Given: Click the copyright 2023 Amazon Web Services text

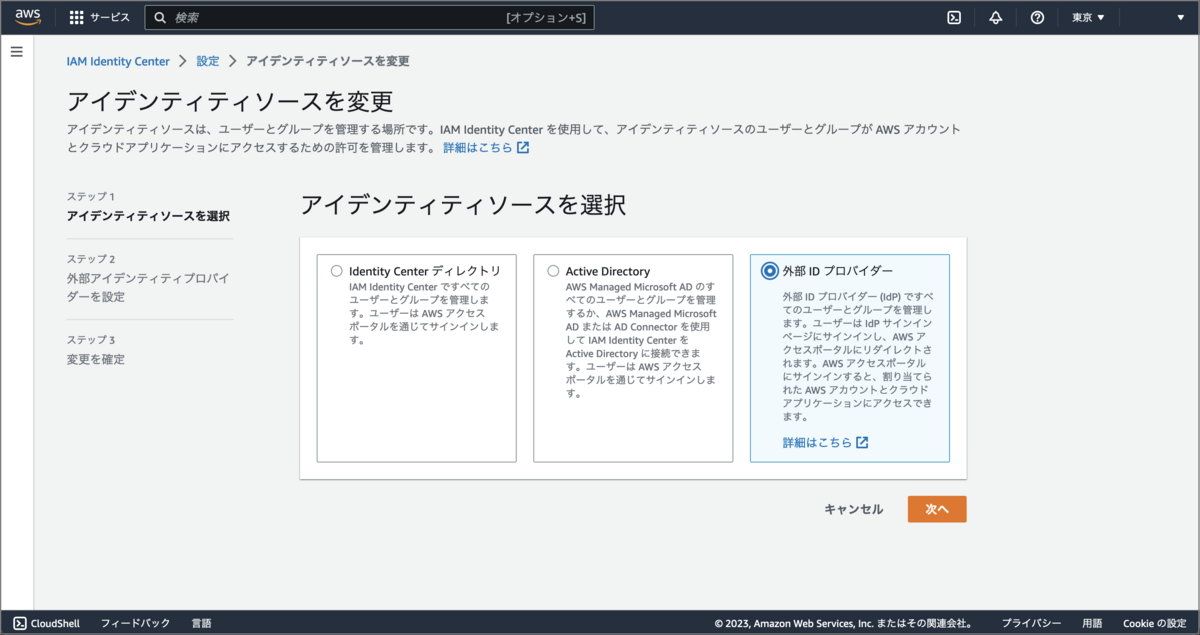Looking at the screenshot, I should [843, 623].
